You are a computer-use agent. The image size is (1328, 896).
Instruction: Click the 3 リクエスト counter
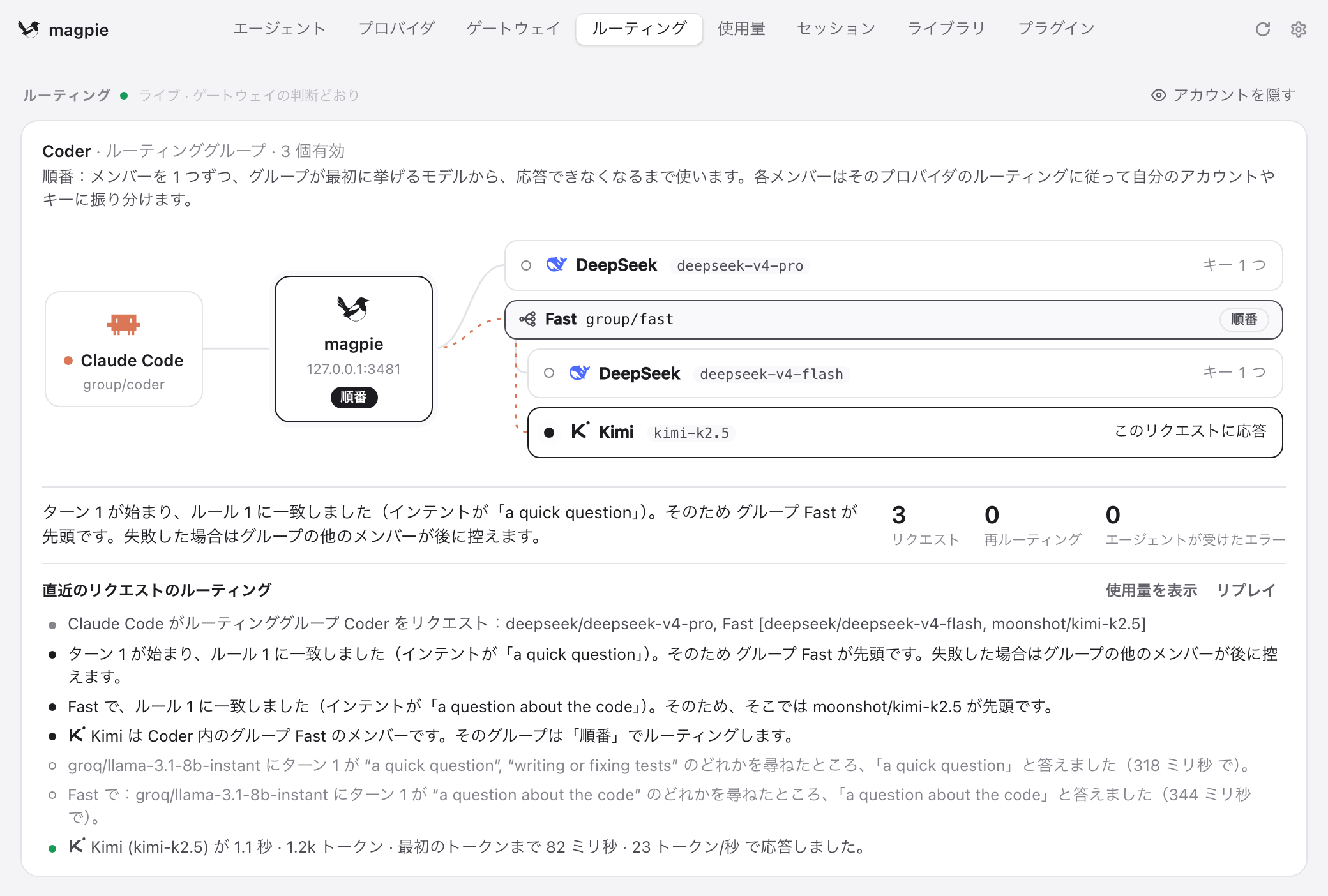[x=925, y=525]
